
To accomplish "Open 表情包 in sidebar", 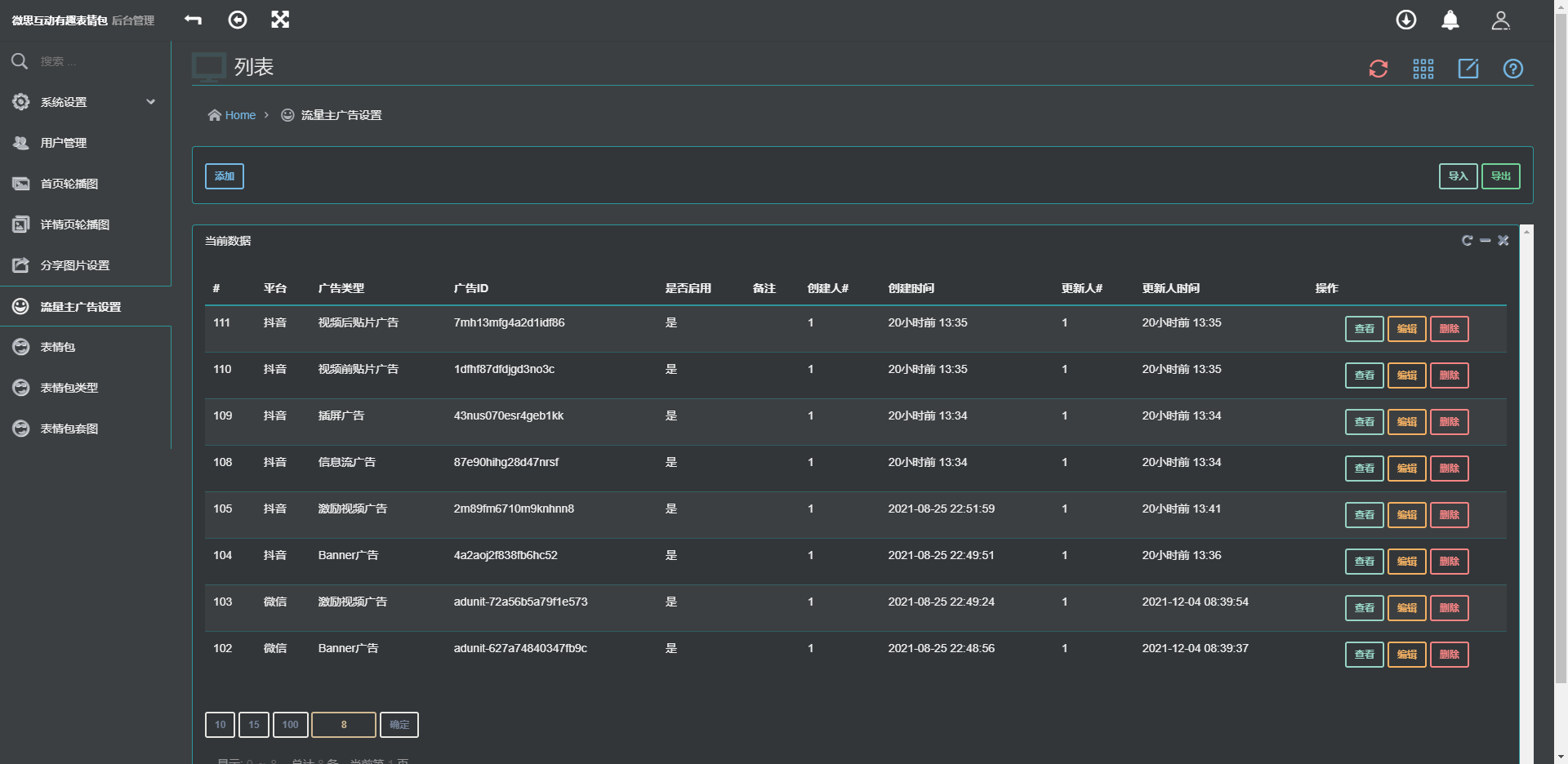I will pyautogui.click(x=85, y=347).
